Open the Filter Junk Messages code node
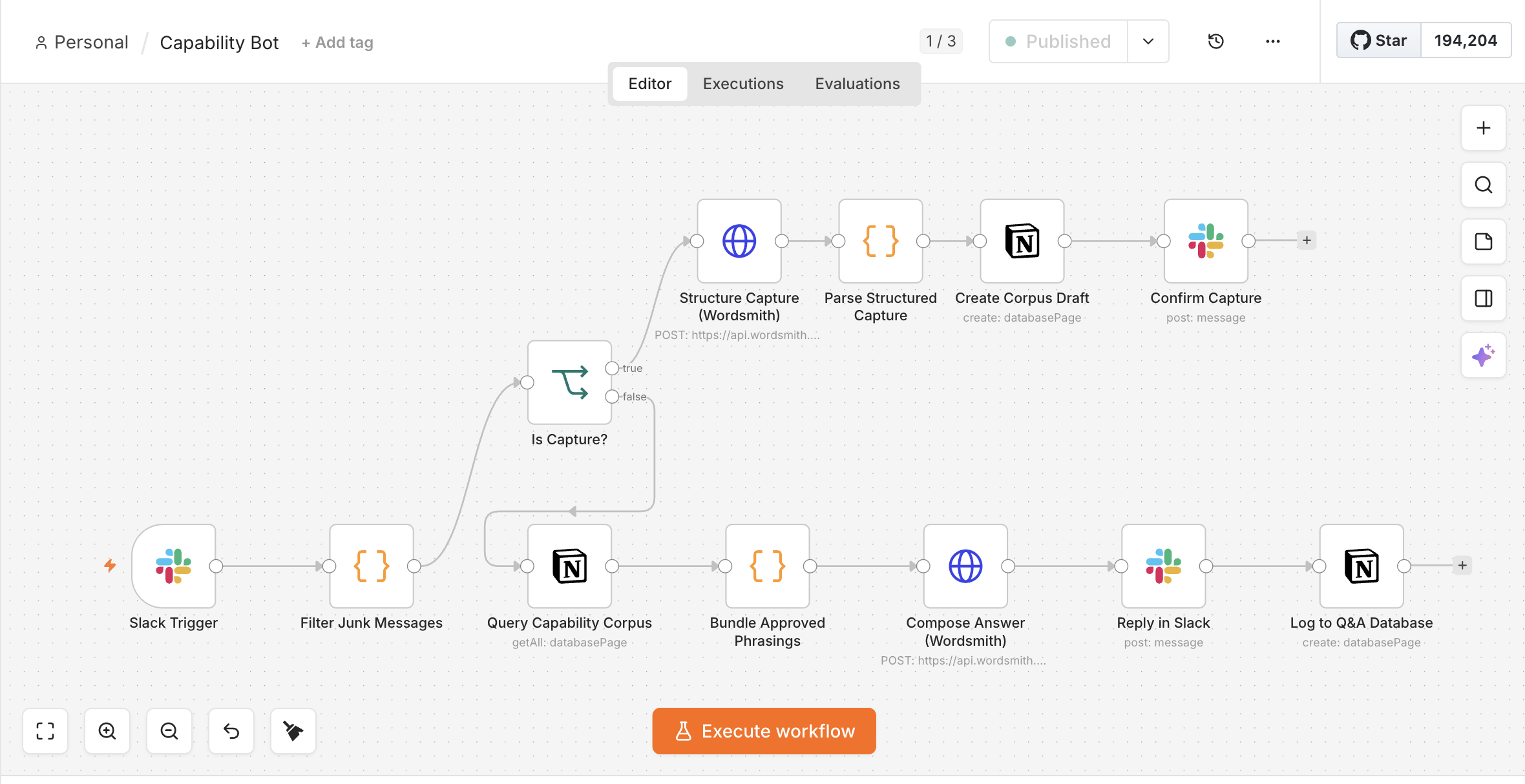The image size is (1525, 784). click(x=372, y=566)
